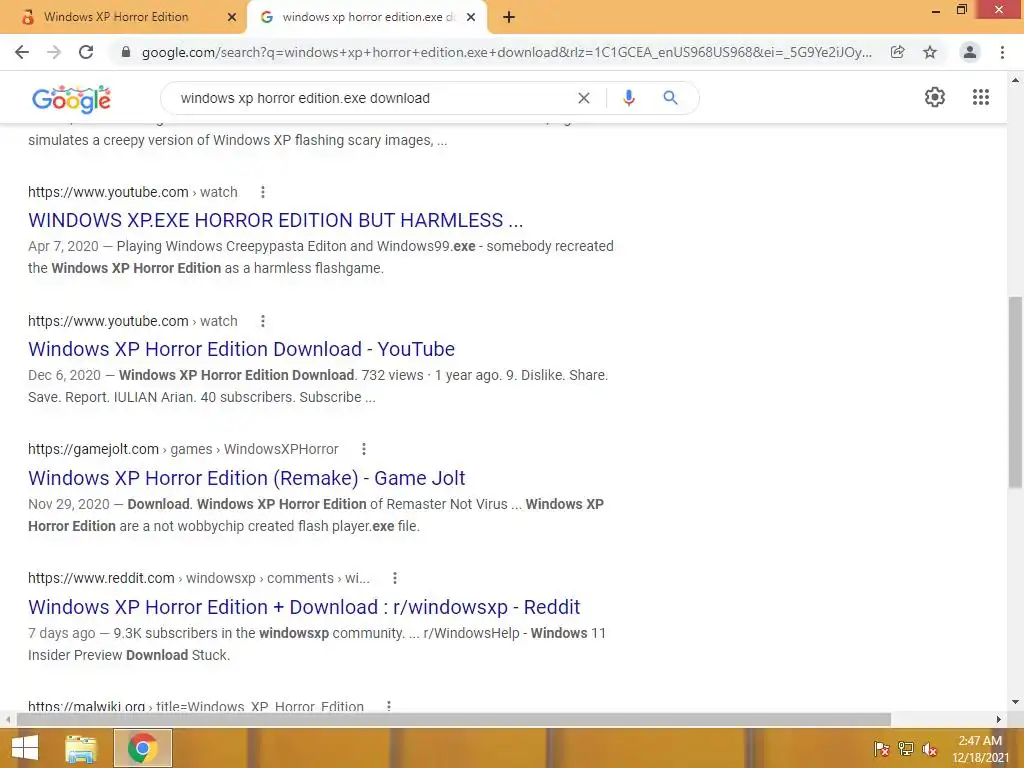Viewport: 1024px width, 768px height.
Task: Click scroll-up arrow of vertical scrollbar
Action: (1015, 80)
